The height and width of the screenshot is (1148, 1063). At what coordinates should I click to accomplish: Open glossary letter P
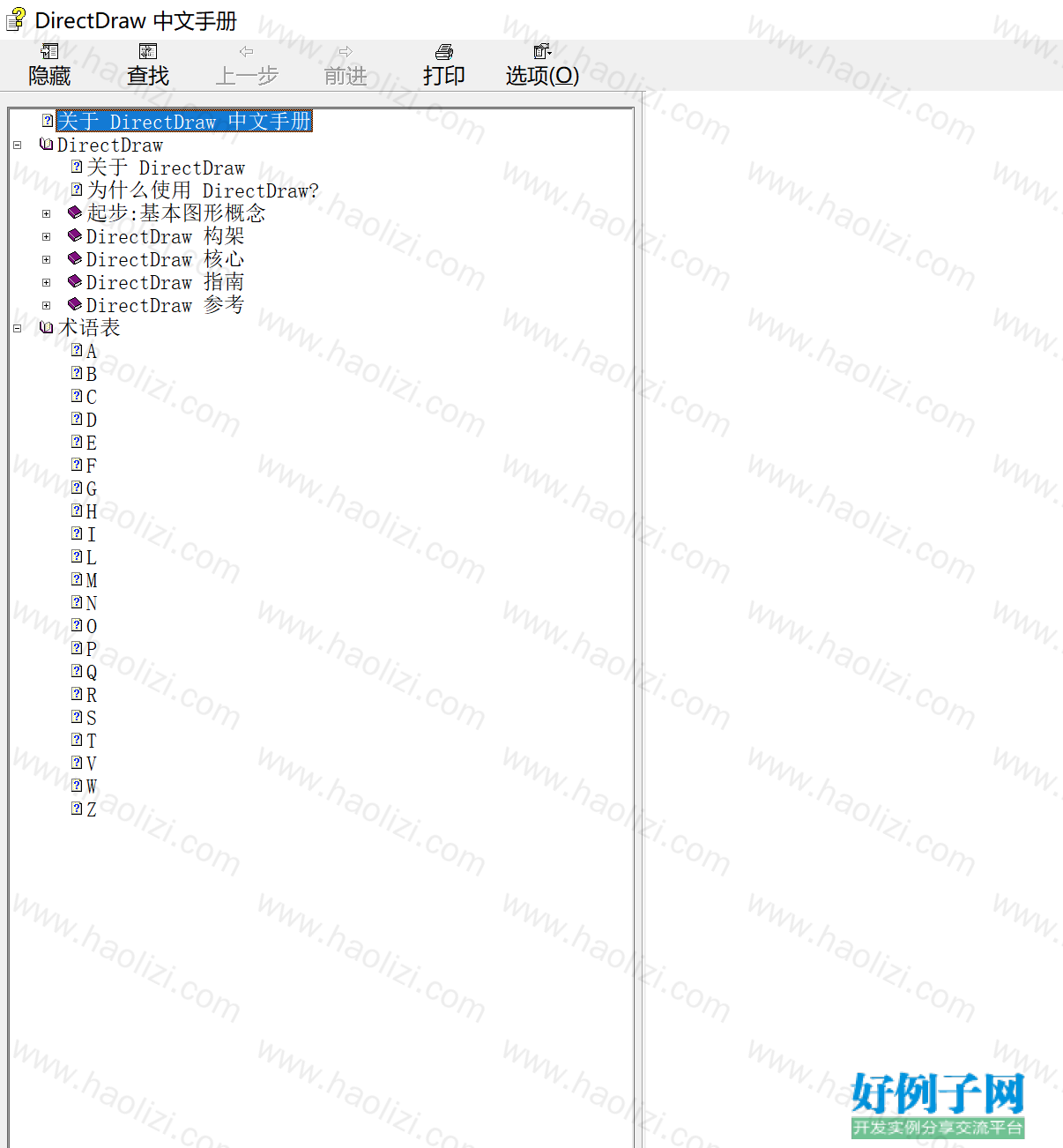click(x=92, y=649)
